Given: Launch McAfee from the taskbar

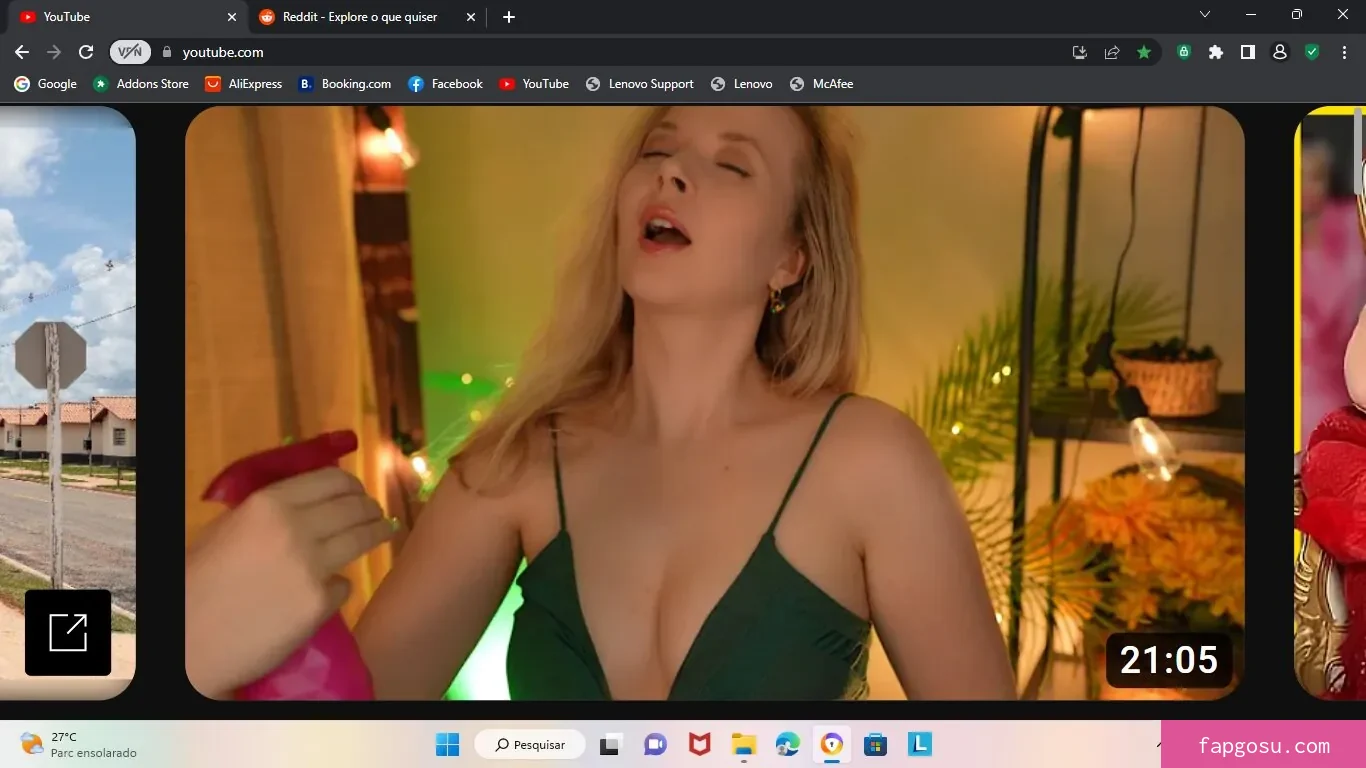Looking at the screenshot, I should click(x=699, y=744).
